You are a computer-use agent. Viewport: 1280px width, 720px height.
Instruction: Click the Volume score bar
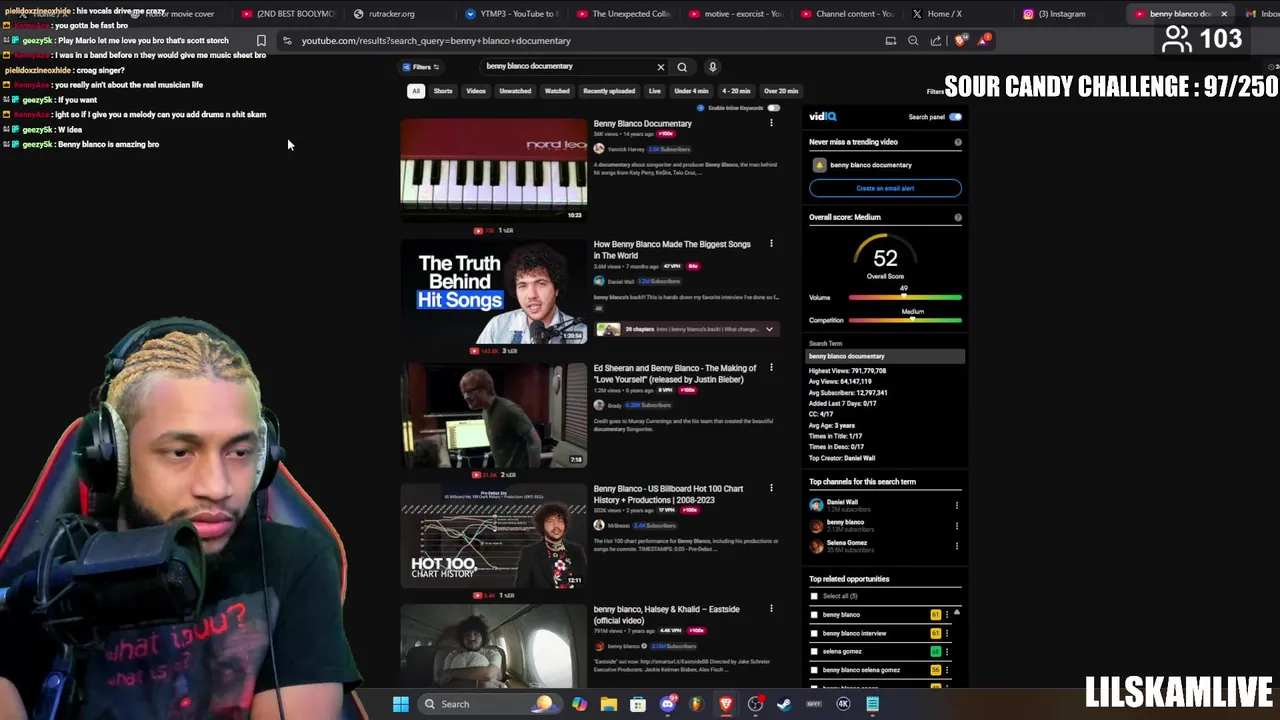click(905, 298)
